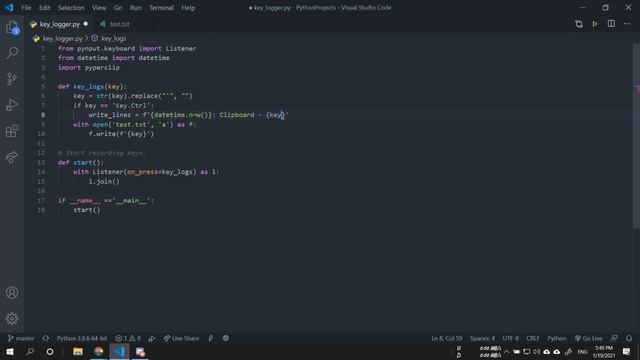The width and height of the screenshot is (640, 360).
Task: Click the unsaved dot on key_logger.py tab
Action: pyautogui.click(x=85, y=24)
